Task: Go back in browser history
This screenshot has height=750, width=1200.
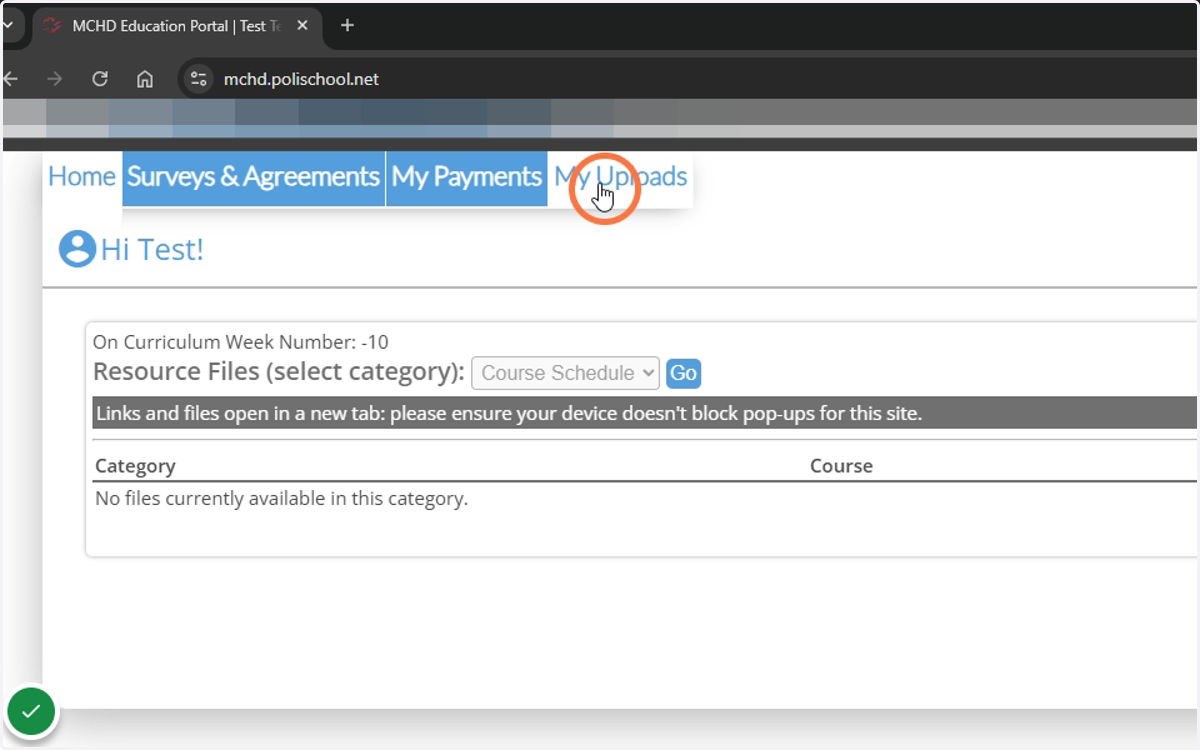Action: 10,79
